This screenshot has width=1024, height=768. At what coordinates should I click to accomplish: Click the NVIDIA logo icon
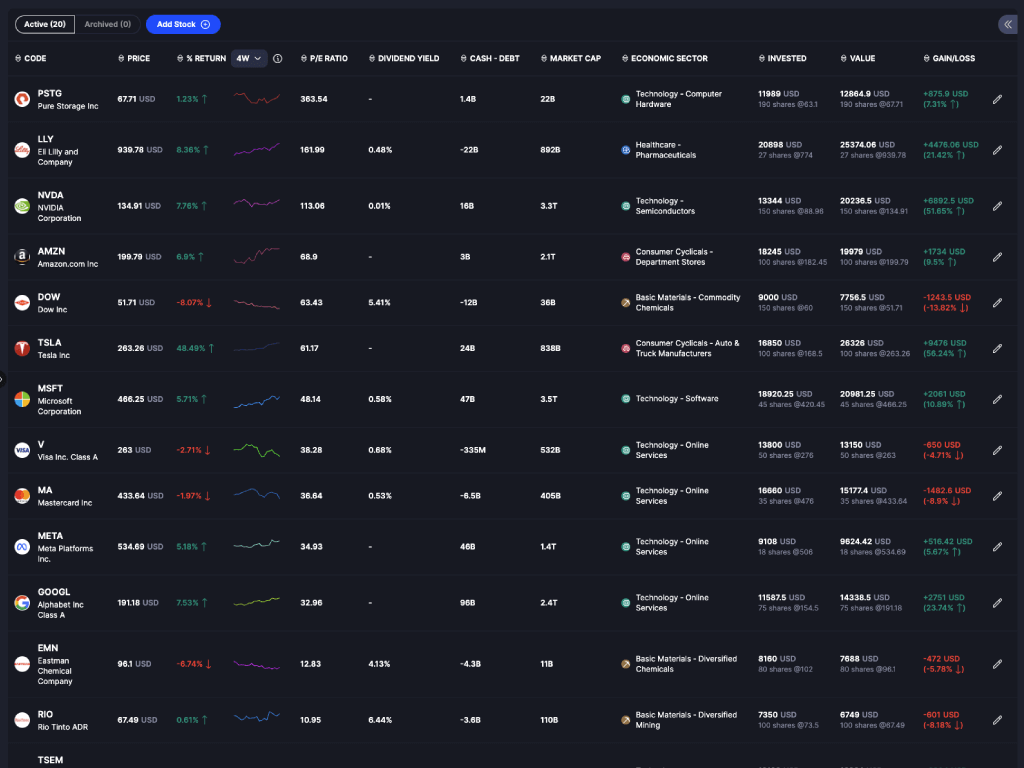pyautogui.click(x=22, y=206)
